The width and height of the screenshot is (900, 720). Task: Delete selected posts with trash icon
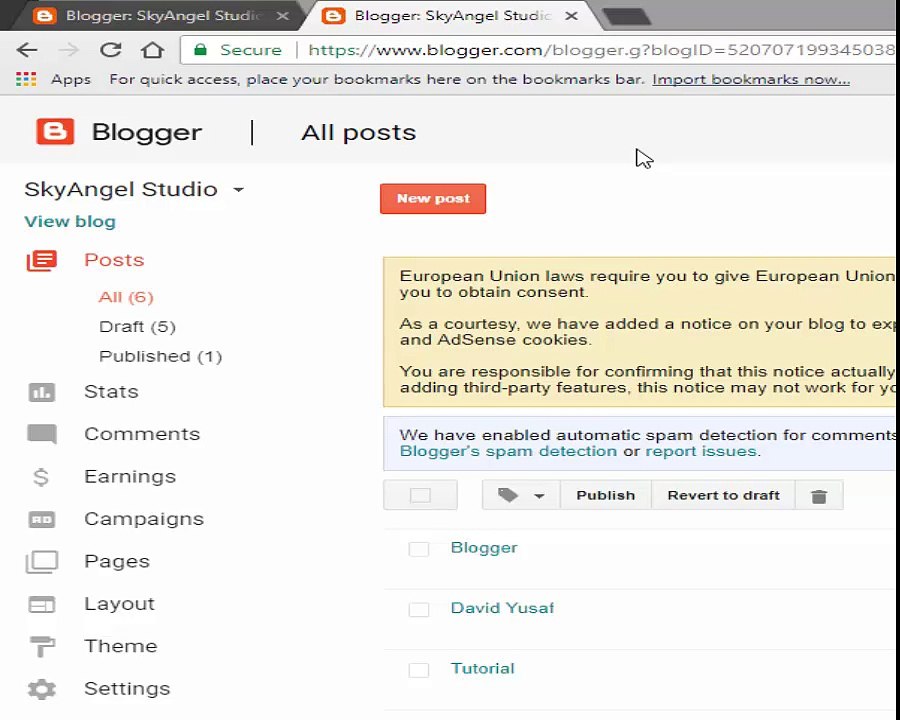coord(819,496)
